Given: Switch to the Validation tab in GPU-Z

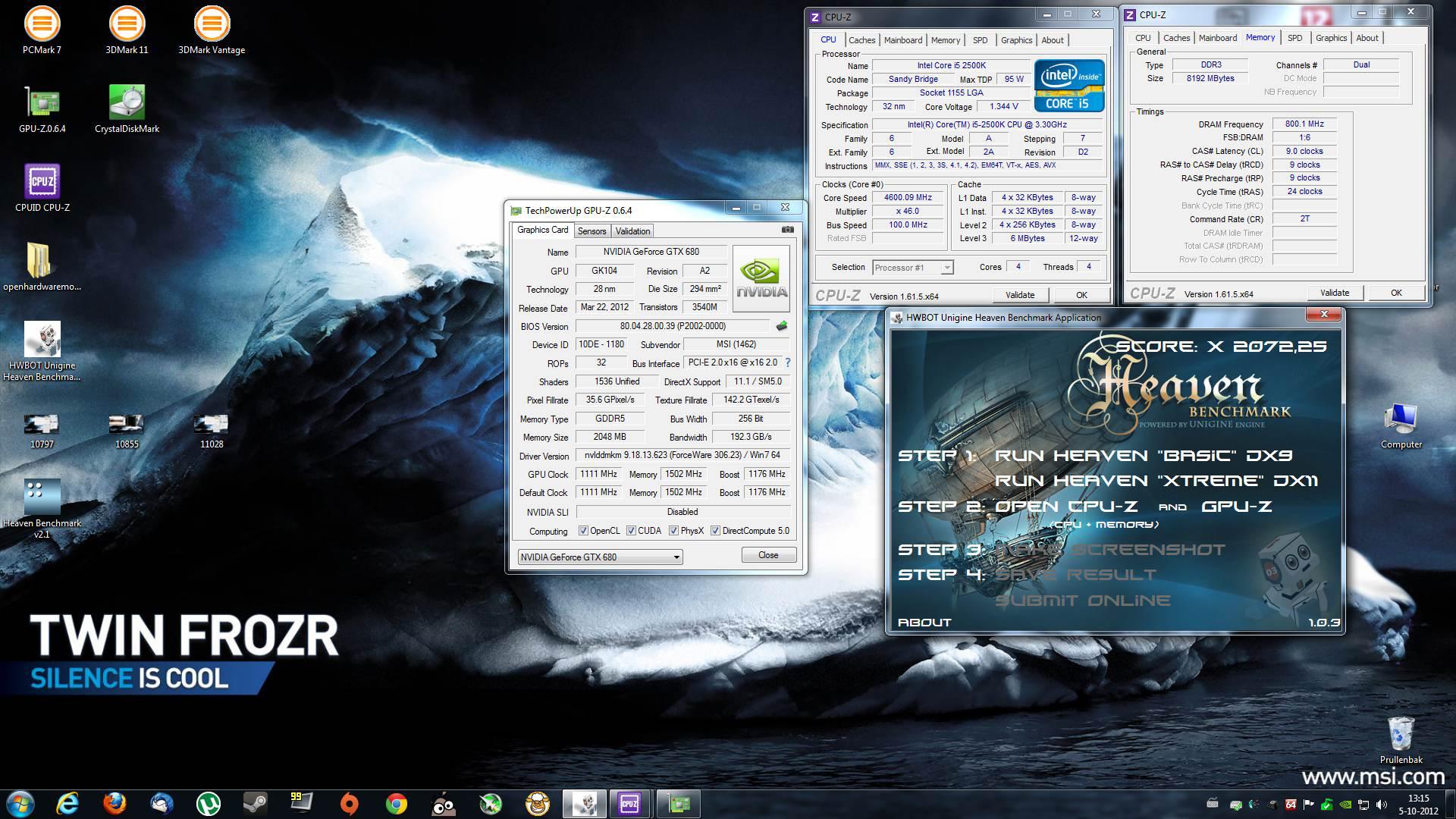Looking at the screenshot, I should pos(632,231).
